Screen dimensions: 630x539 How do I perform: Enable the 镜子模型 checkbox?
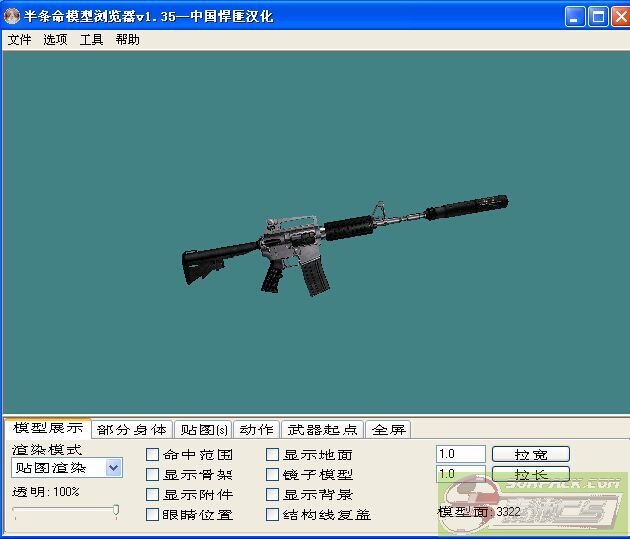pos(273,475)
